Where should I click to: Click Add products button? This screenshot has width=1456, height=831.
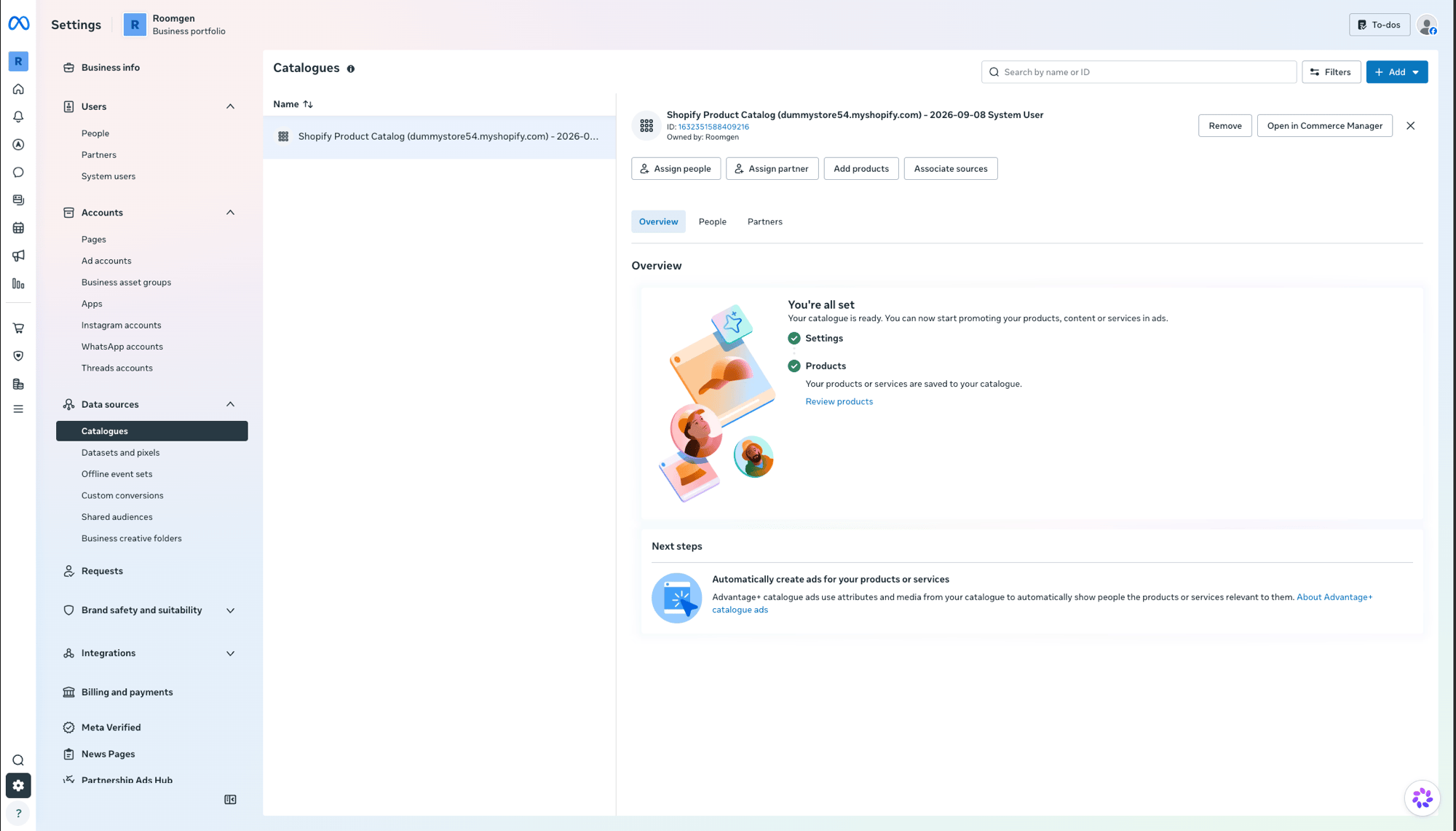[860, 168]
